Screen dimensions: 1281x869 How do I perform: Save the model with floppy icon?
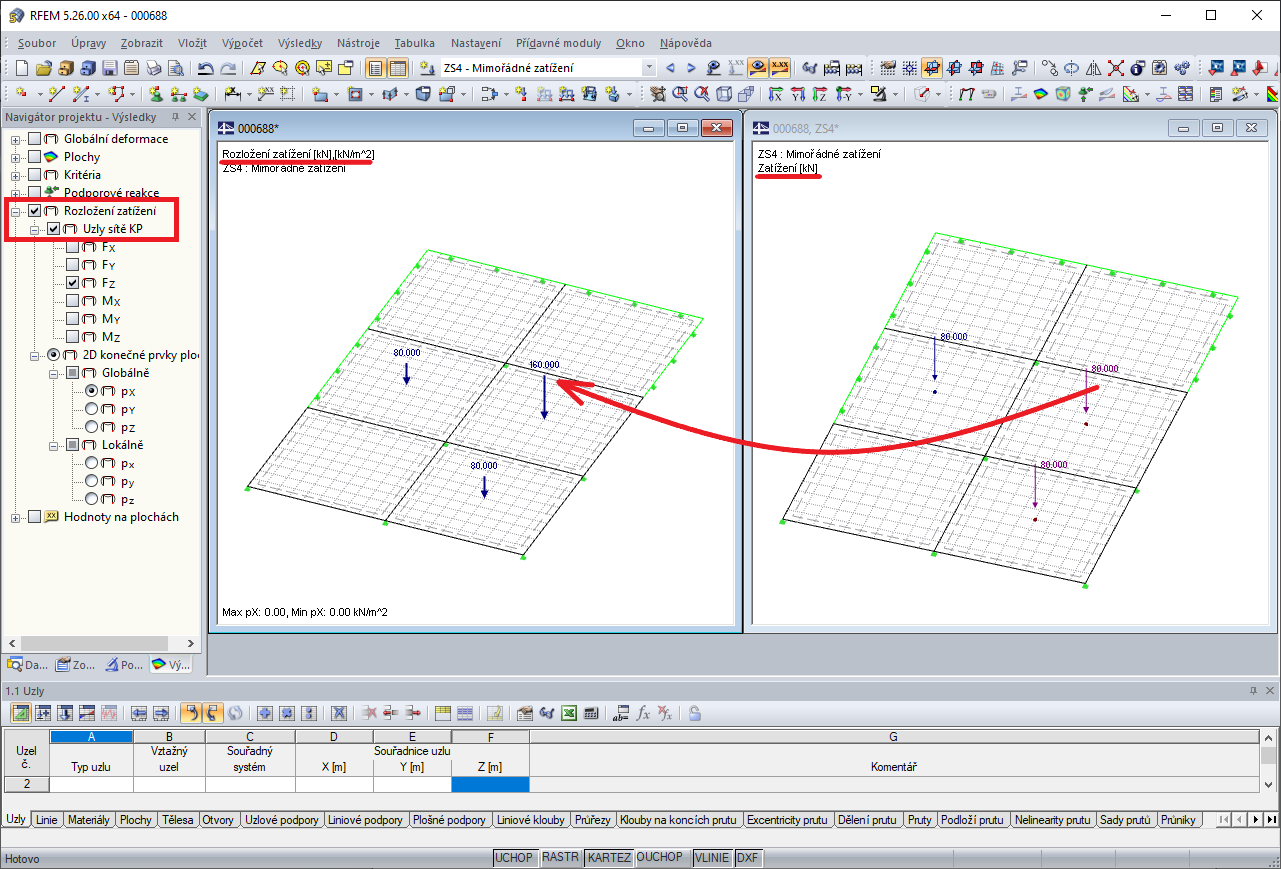click(x=109, y=68)
